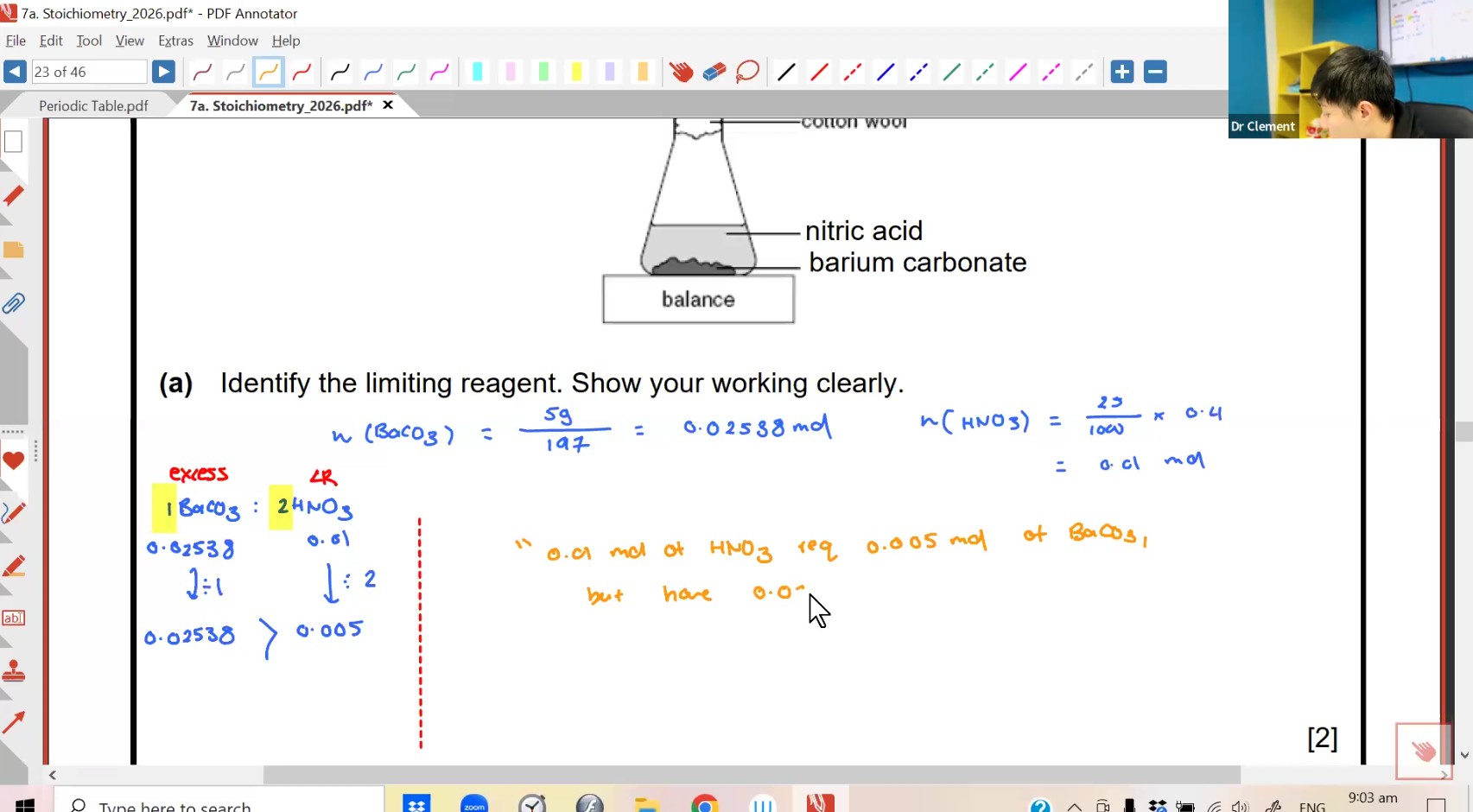This screenshot has height=812, width=1473.
Task: Click the page number field
Action: (x=89, y=72)
